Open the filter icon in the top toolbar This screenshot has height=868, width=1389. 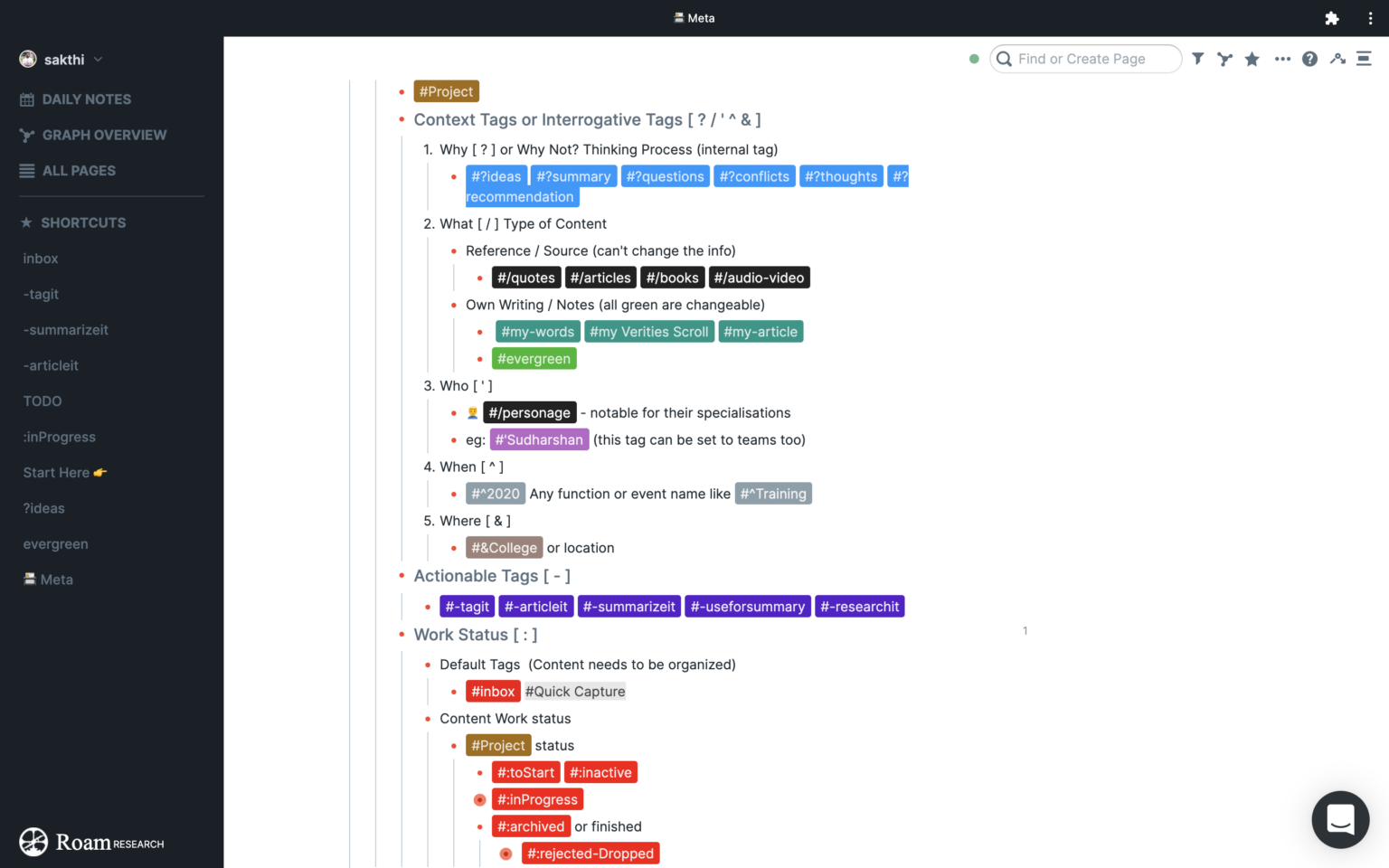(1197, 58)
